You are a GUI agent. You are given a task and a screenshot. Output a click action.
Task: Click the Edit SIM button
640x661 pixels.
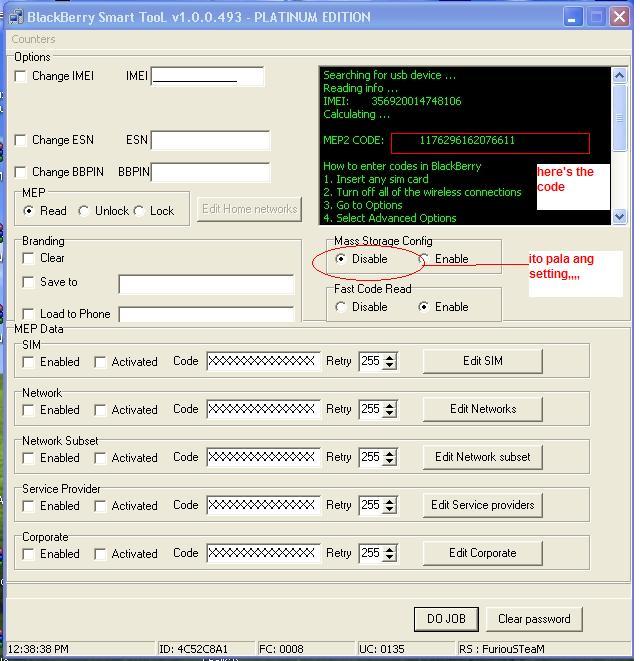tap(482, 361)
